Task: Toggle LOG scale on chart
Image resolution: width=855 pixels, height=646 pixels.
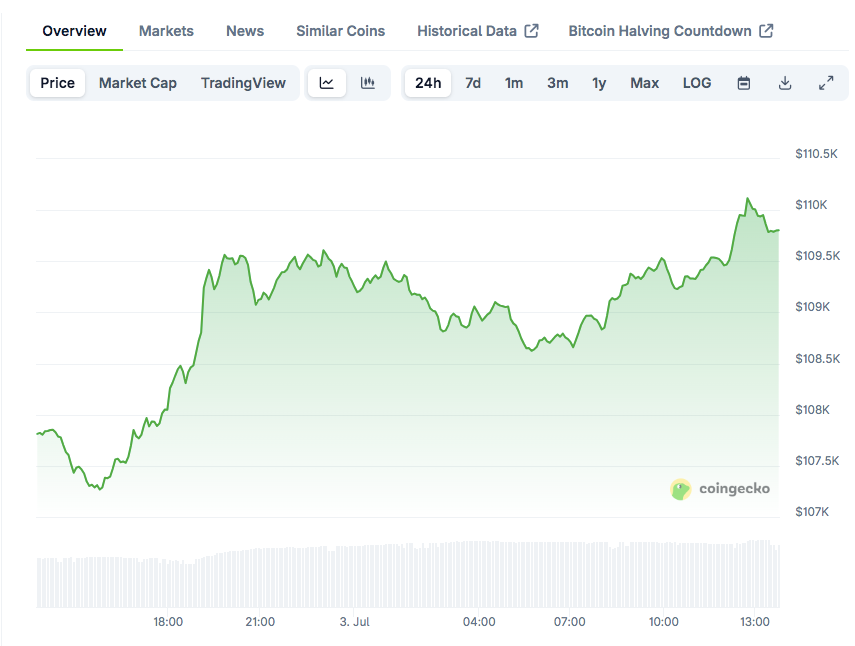Action: coord(697,83)
